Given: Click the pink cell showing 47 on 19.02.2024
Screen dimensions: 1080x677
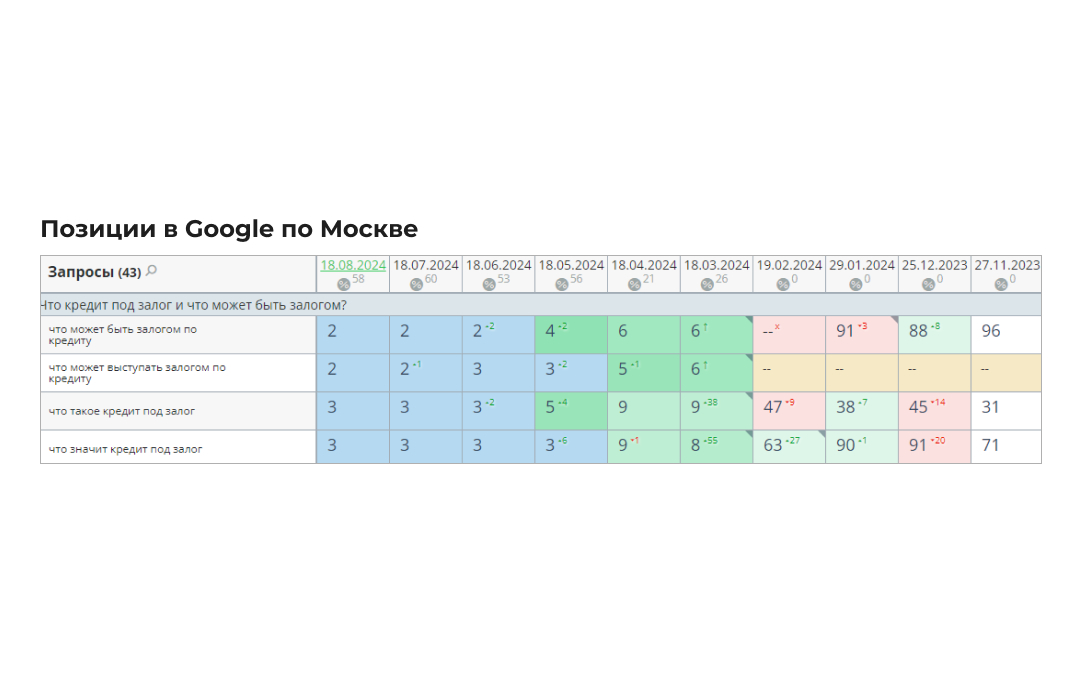Looking at the screenshot, I should coord(788,407).
